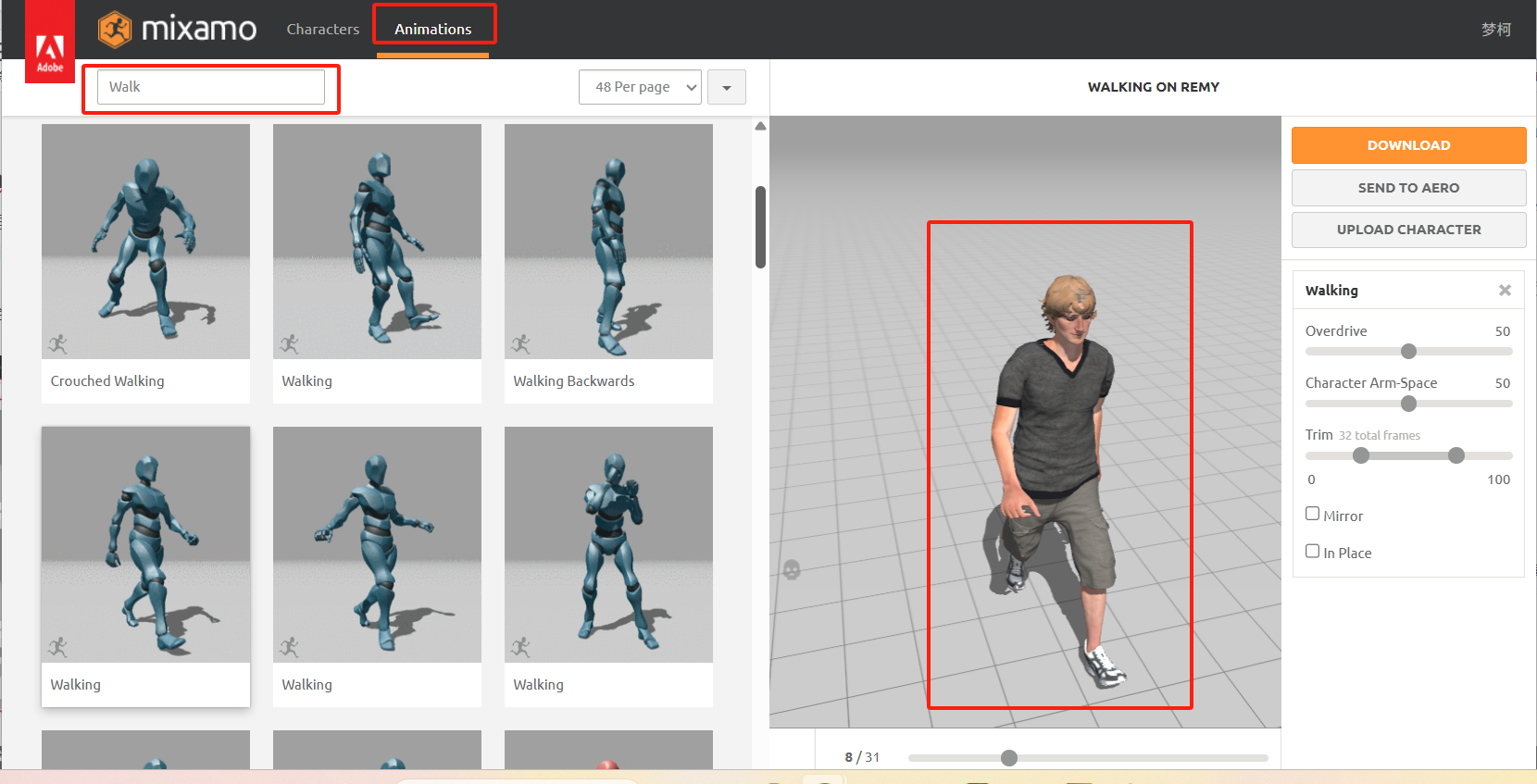1537x784 pixels.
Task: Click the right Trim slider handle
Action: point(1456,455)
